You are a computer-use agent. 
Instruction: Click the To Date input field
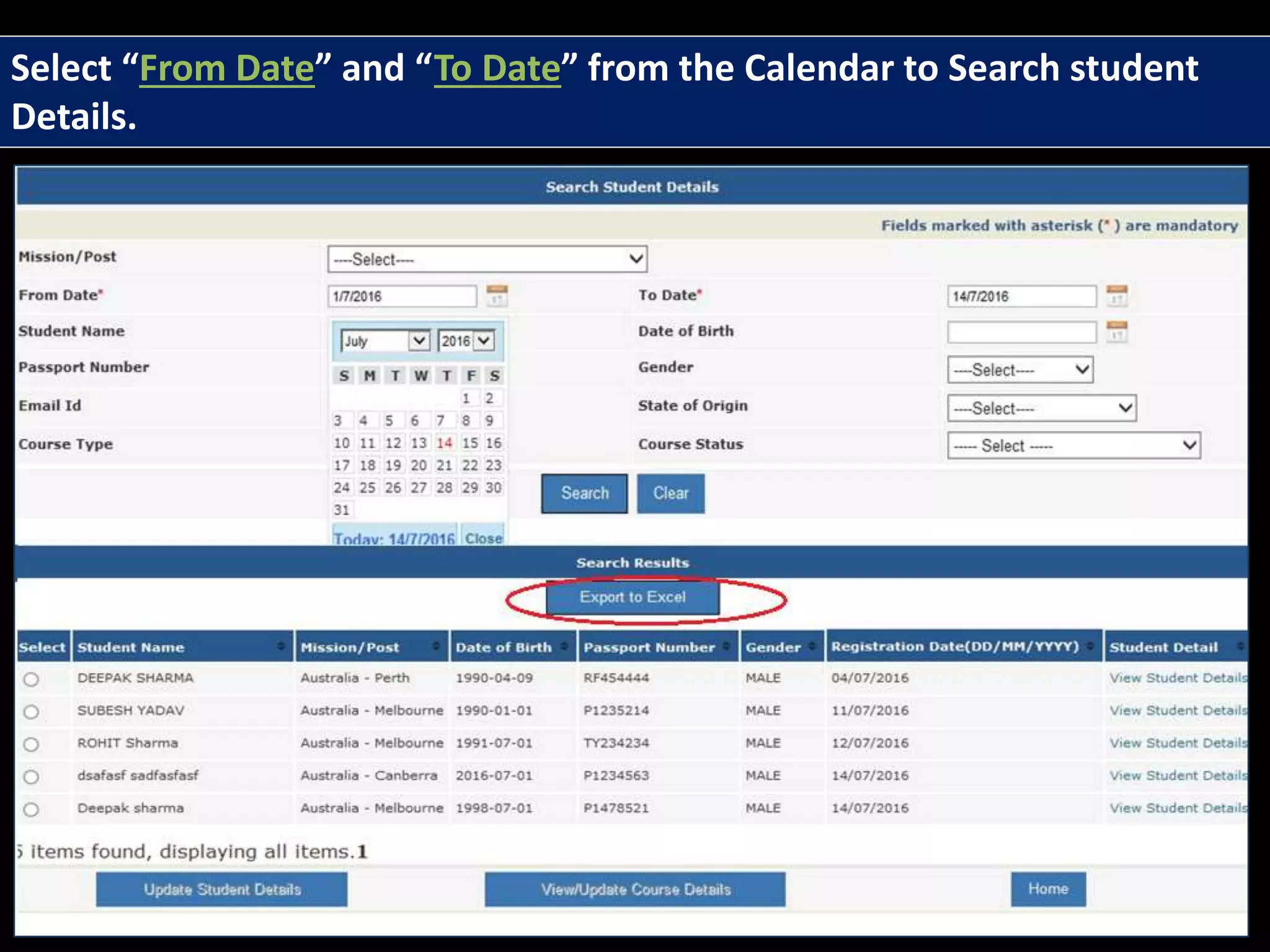coord(1022,296)
